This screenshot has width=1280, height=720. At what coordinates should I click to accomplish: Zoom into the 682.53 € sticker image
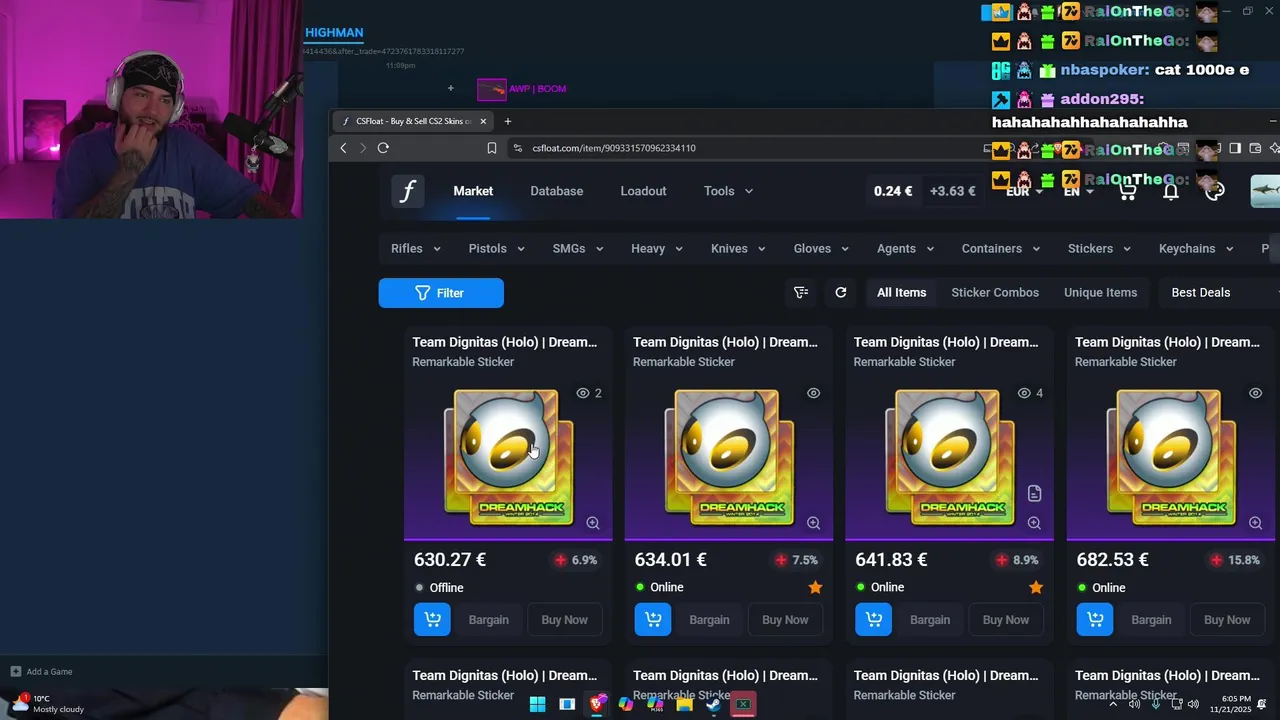click(1256, 523)
